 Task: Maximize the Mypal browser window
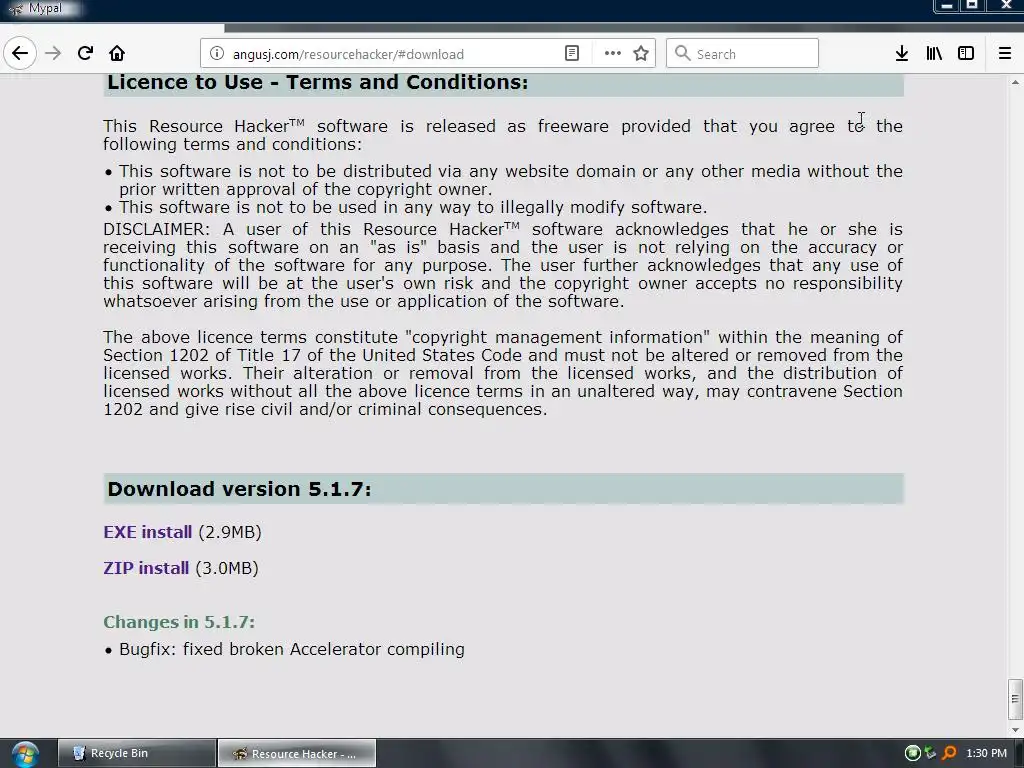coord(972,5)
